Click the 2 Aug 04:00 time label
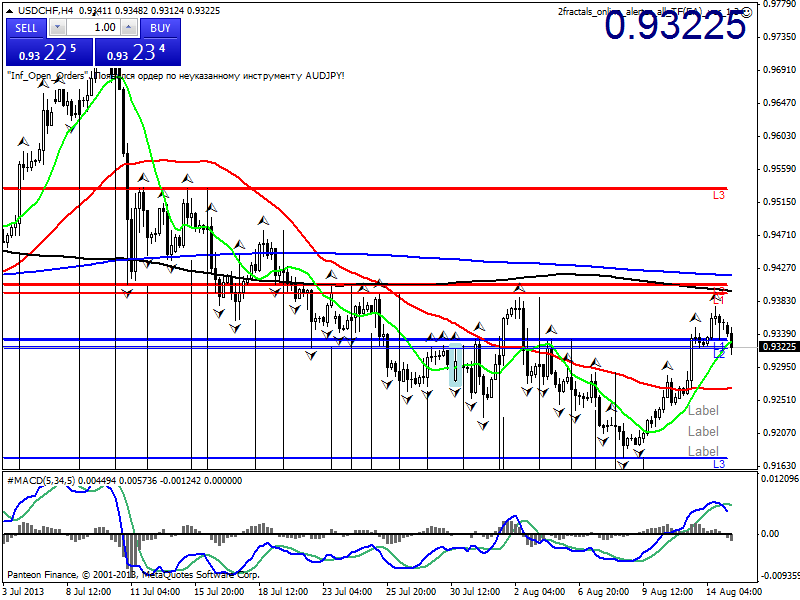Screen dimensions: 800x600 [x=539, y=592]
